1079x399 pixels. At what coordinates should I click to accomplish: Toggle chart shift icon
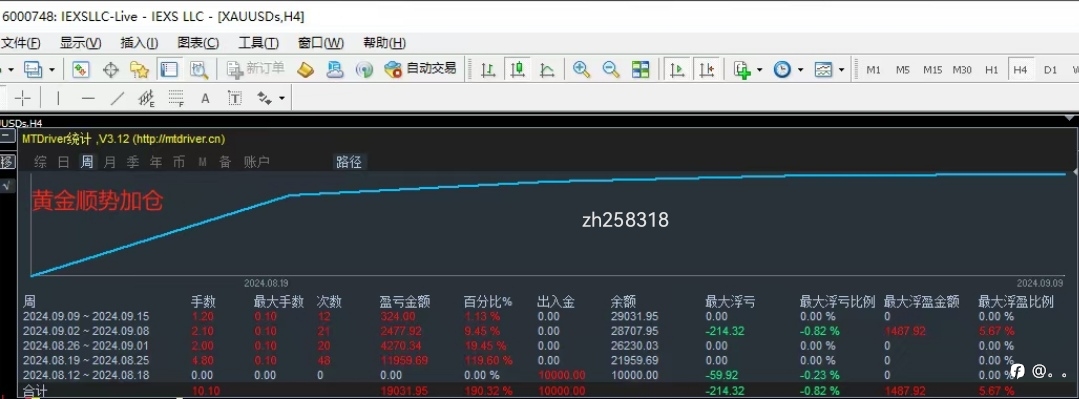click(706, 69)
